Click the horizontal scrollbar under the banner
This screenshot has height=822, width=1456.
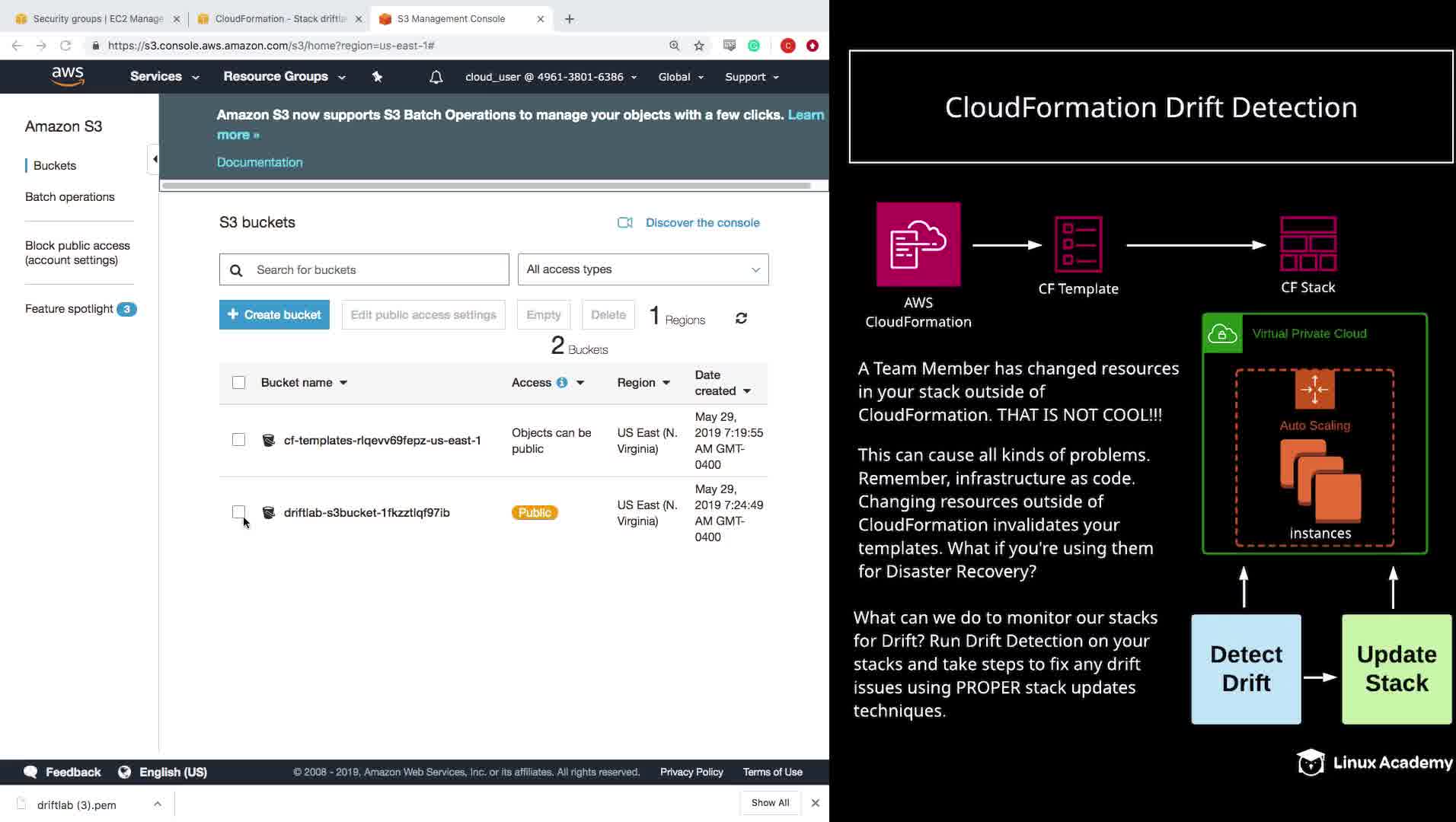point(486,186)
